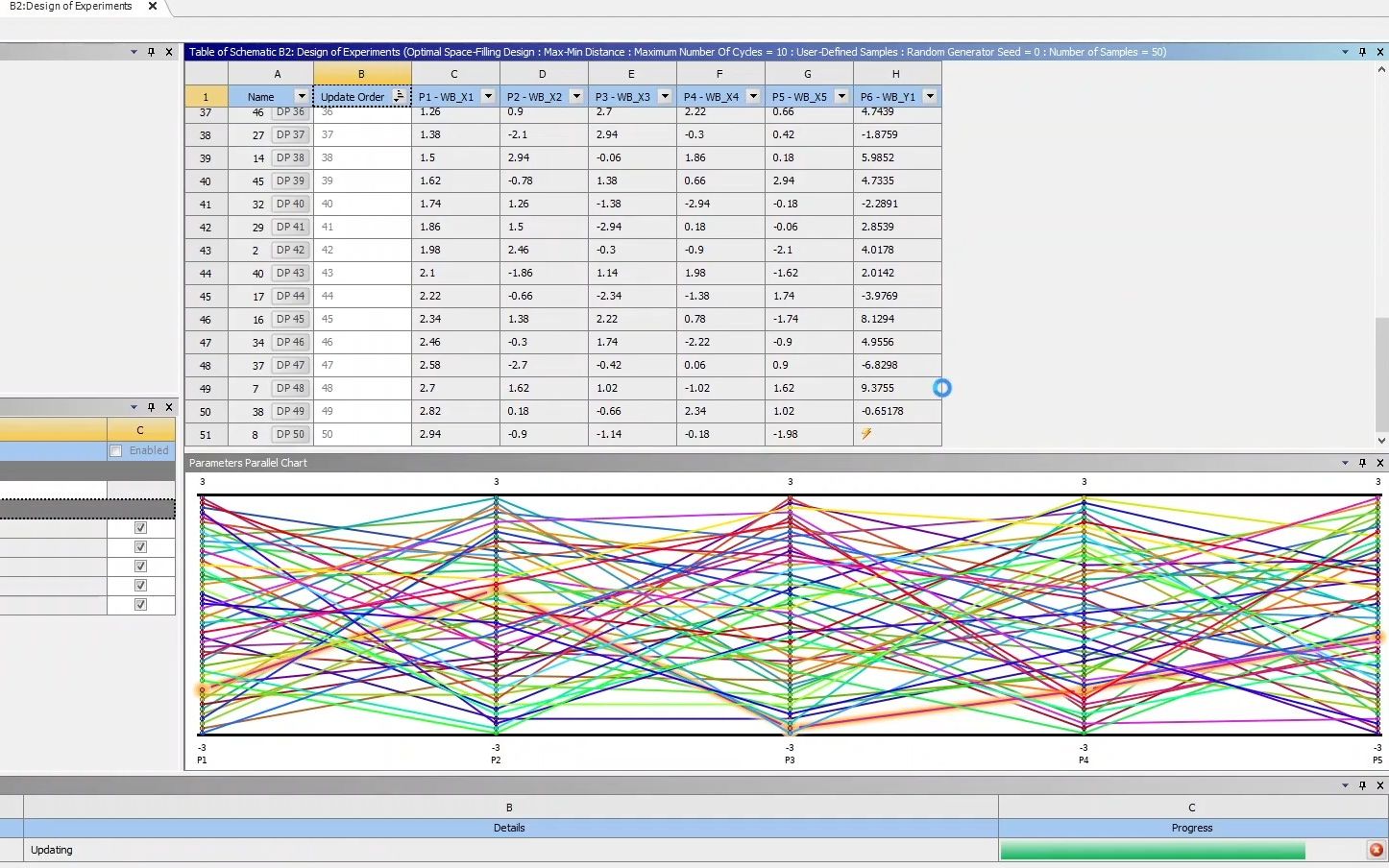1389x868 pixels.
Task: Select row header 51 in the table
Action: point(206,434)
